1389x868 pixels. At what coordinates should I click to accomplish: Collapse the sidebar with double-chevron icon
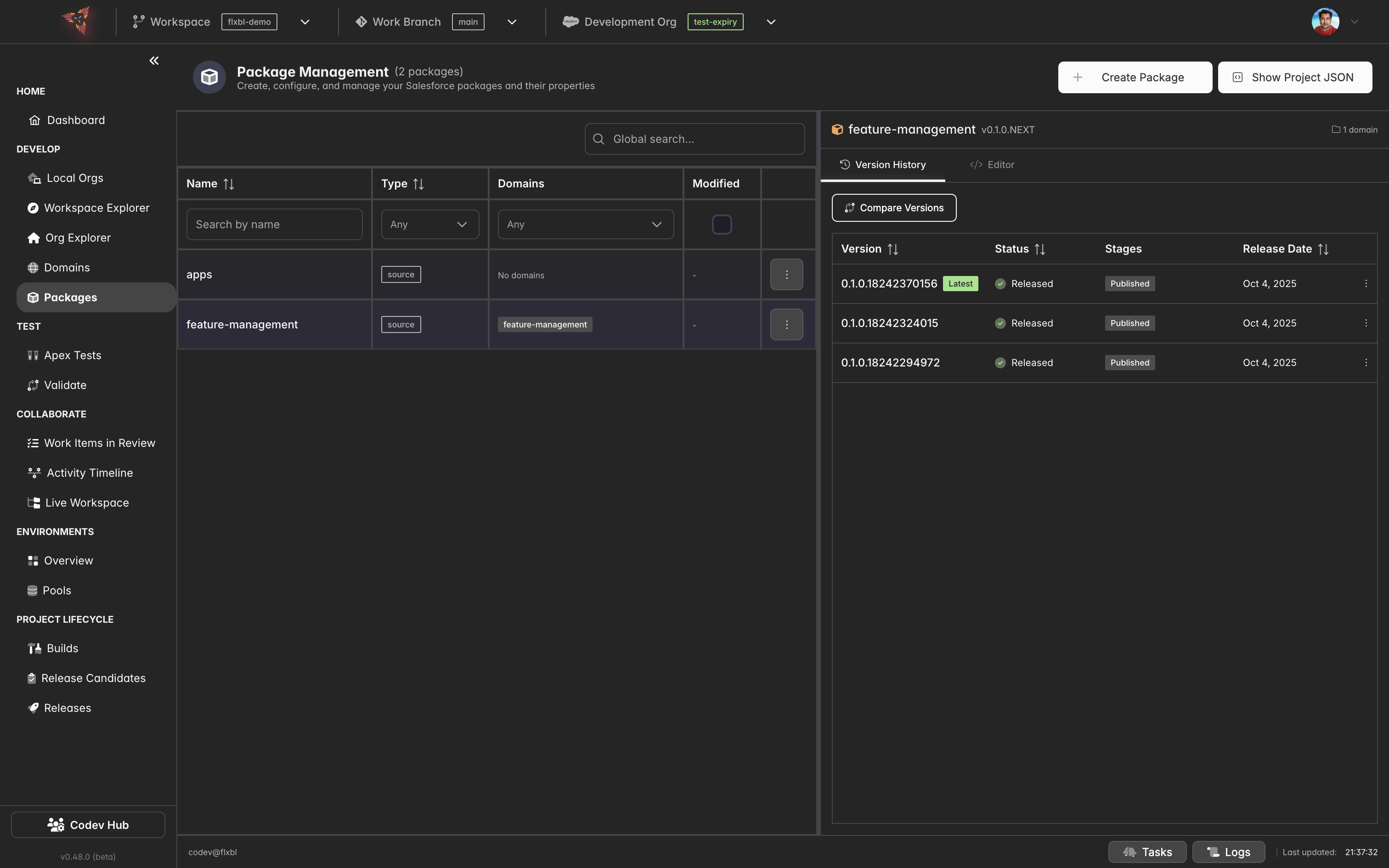coord(154,60)
